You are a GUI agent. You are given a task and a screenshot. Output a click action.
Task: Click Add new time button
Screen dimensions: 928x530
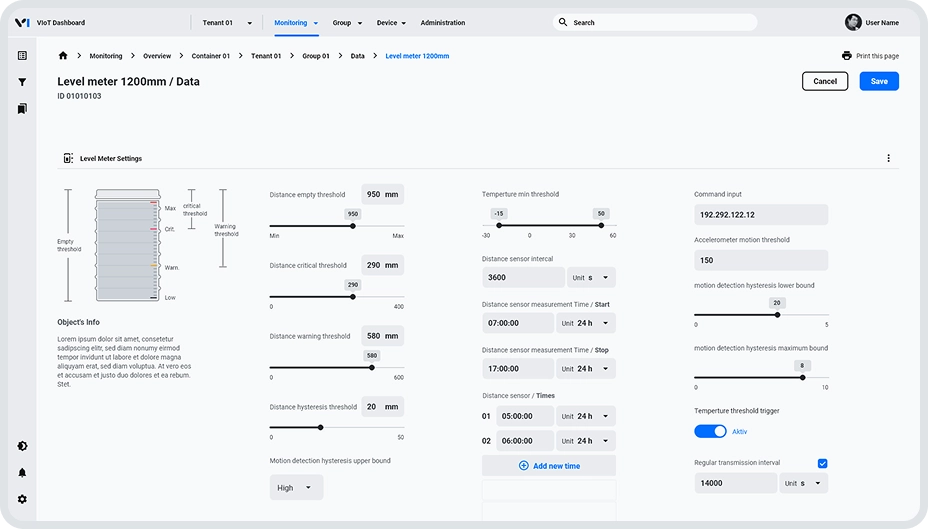tap(549, 466)
